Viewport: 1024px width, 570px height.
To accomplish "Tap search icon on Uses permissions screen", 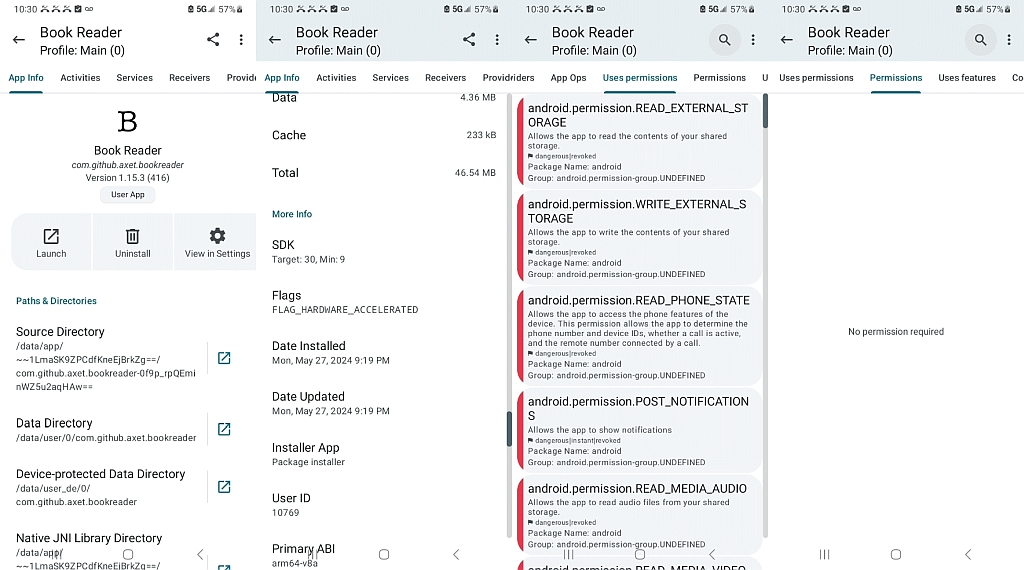I will [724, 40].
